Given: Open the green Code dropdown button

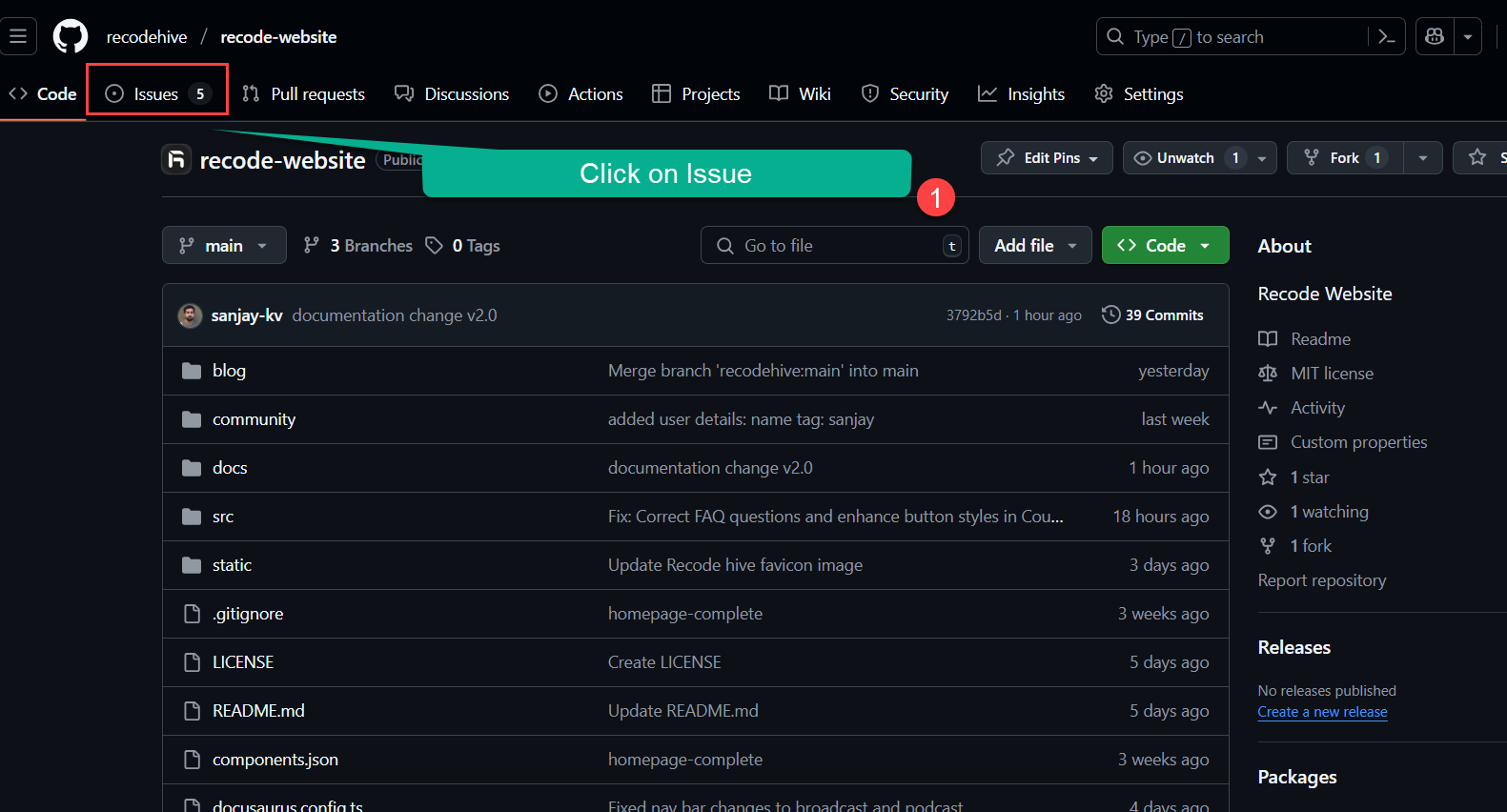Looking at the screenshot, I should tap(1165, 246).
